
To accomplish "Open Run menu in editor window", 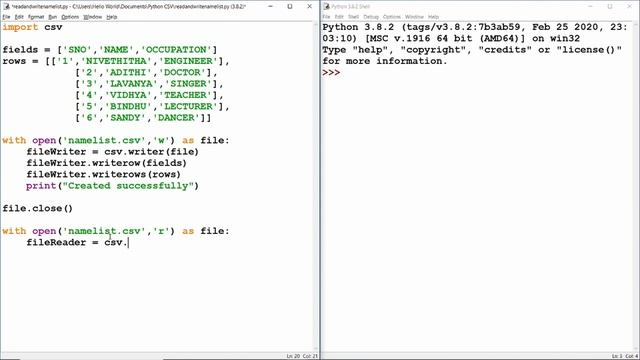I will point(53,17).
